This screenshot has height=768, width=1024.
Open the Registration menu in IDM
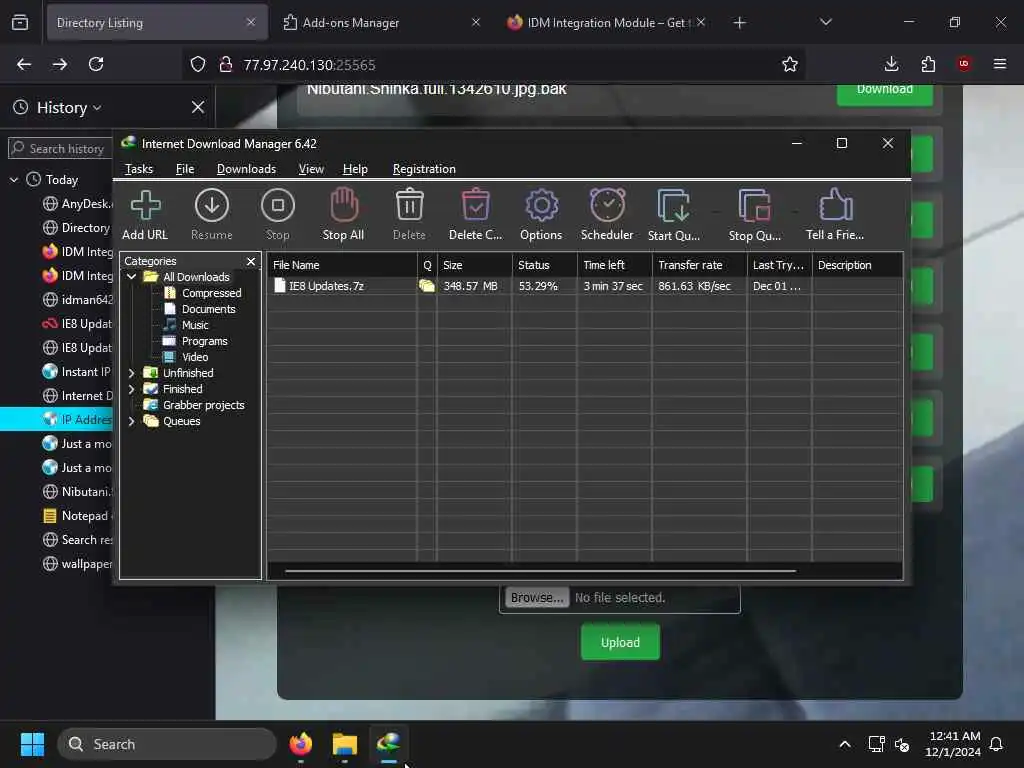[424, 169]
